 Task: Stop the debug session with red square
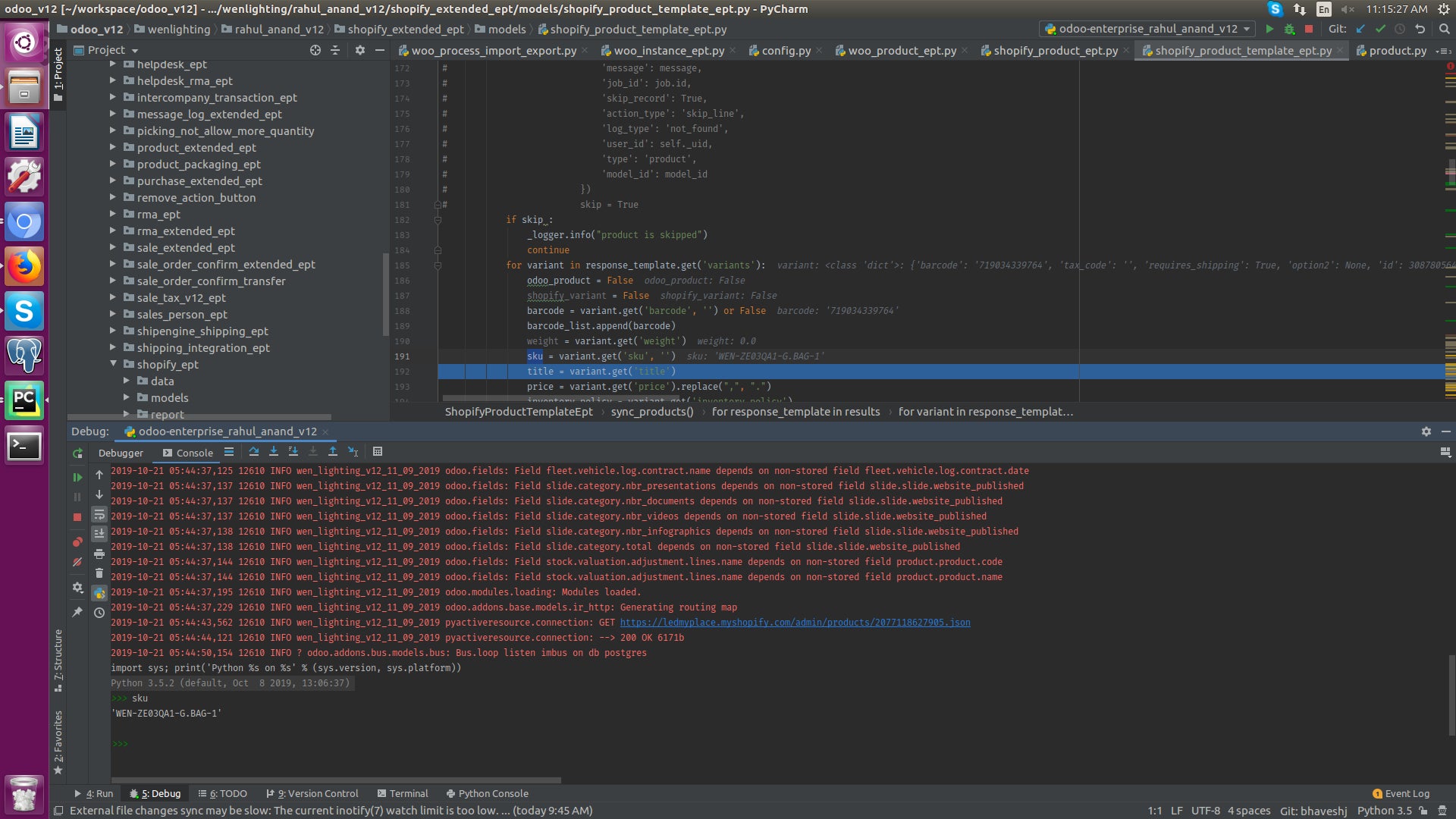(77, 516)
